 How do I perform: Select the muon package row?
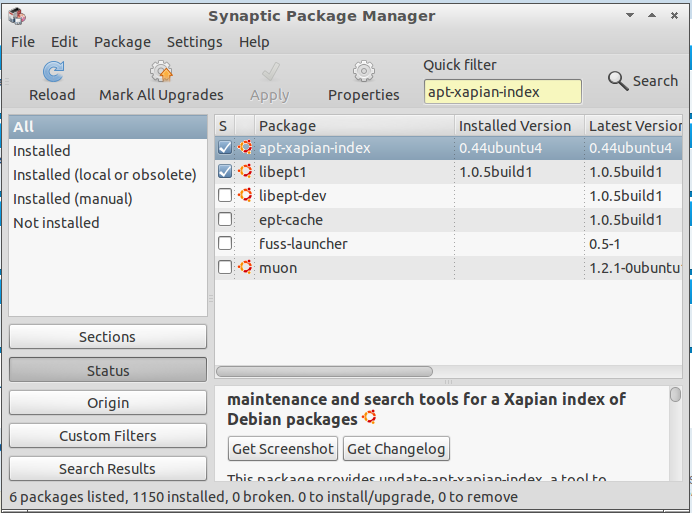click(448, 267)
